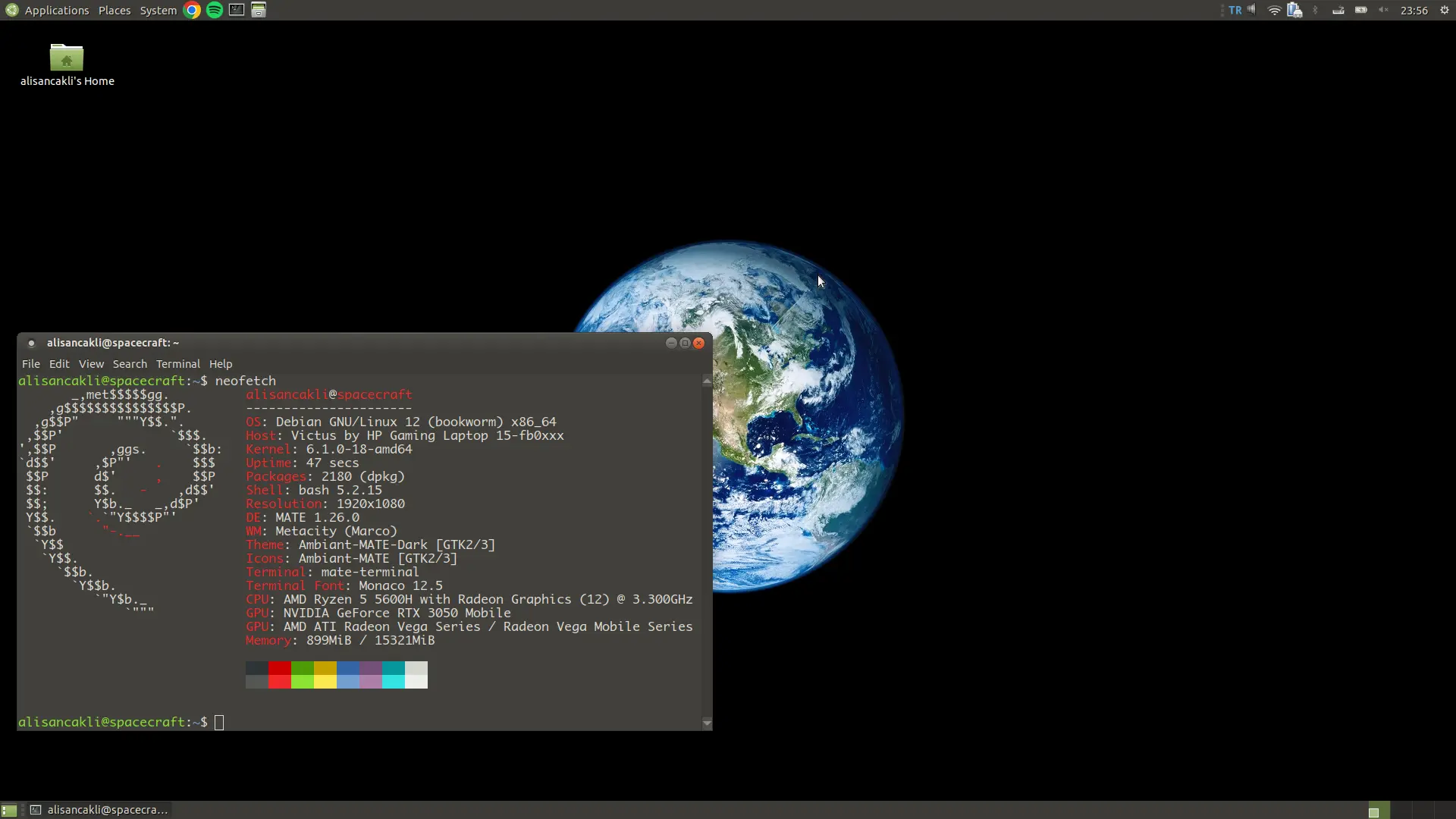The height and width of the screenshot is (819, 1456).
Task: Click the Kernel '6.1.0-18-amd64' value
Action: [x=359, y=449]
